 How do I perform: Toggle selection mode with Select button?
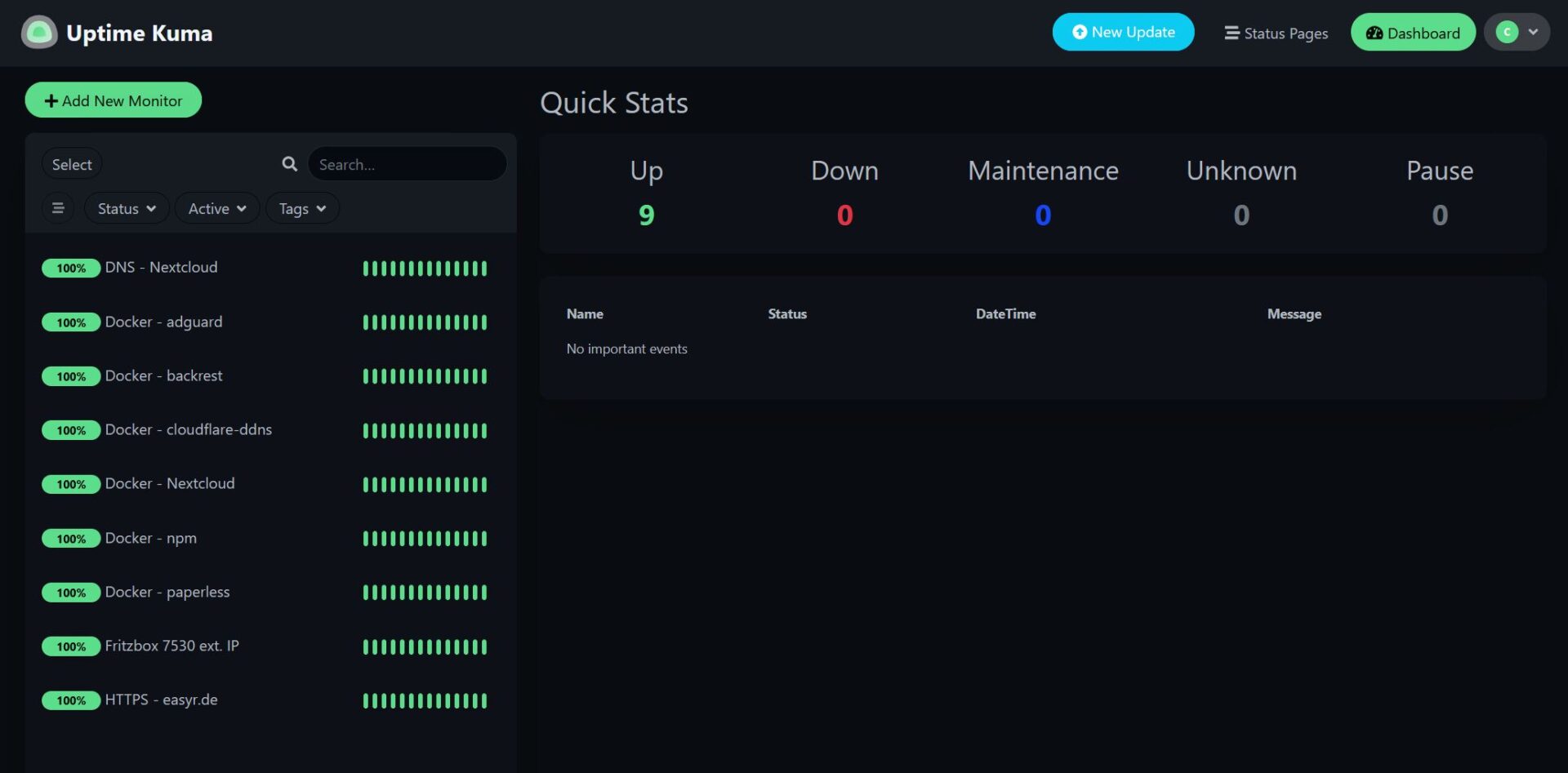point(72,164)
